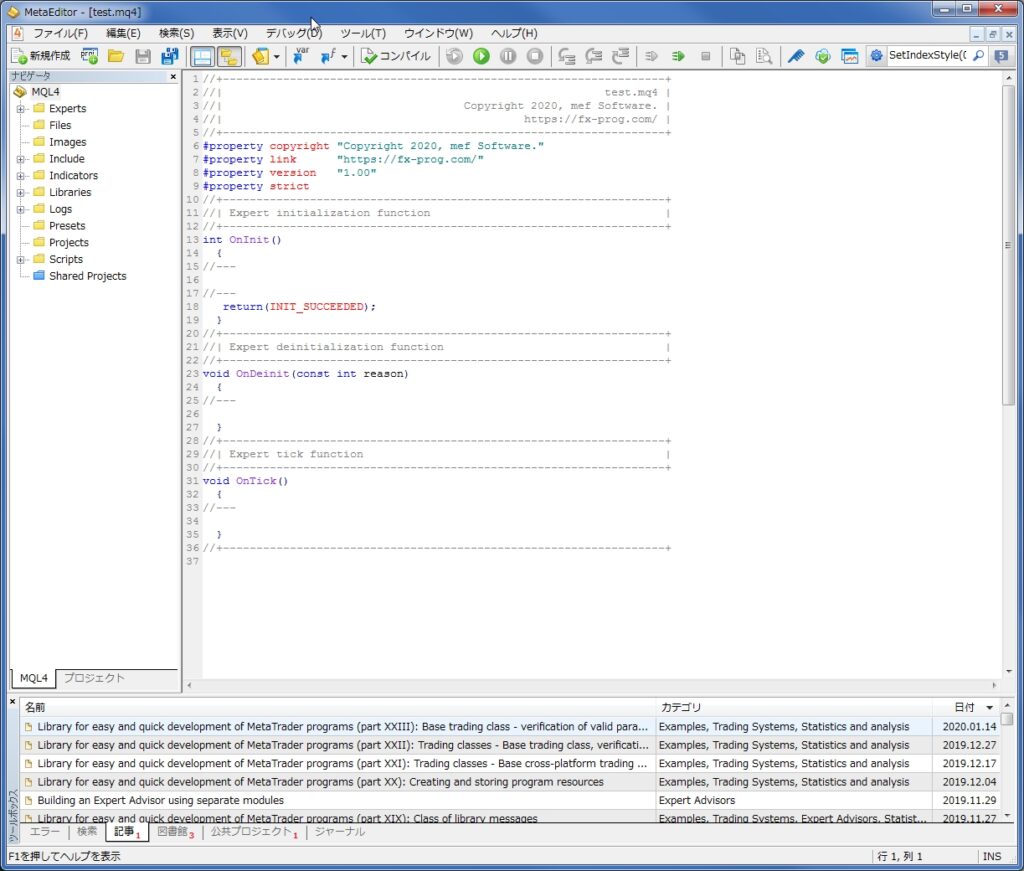Screen dimensions: 1024x871
Task: Click the find in files icon
Action: click(x=764, y=56)
